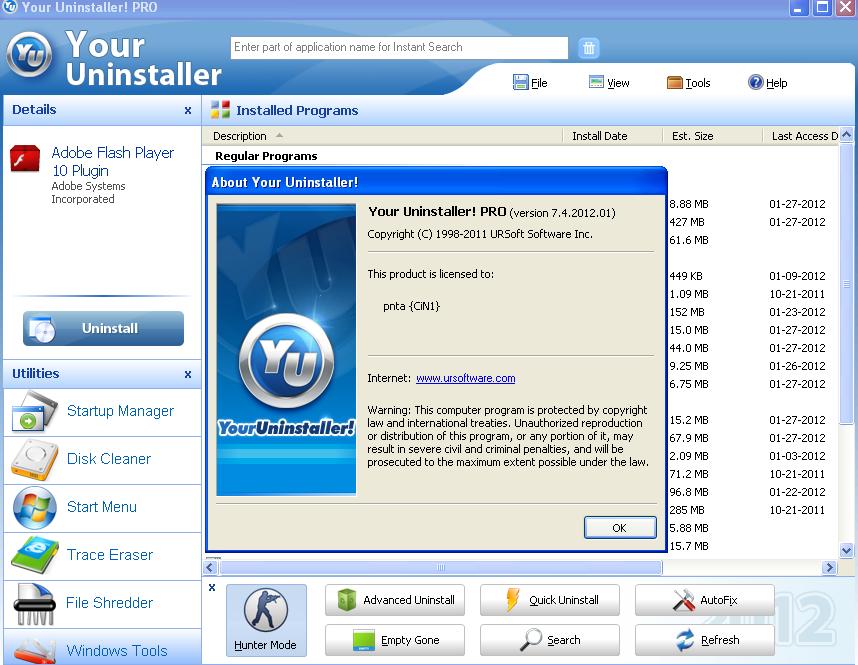The height and width of the screenshot is (665, 858).
Task: Click horizontal scrollbar left arrow
Action: coord(211,568)
